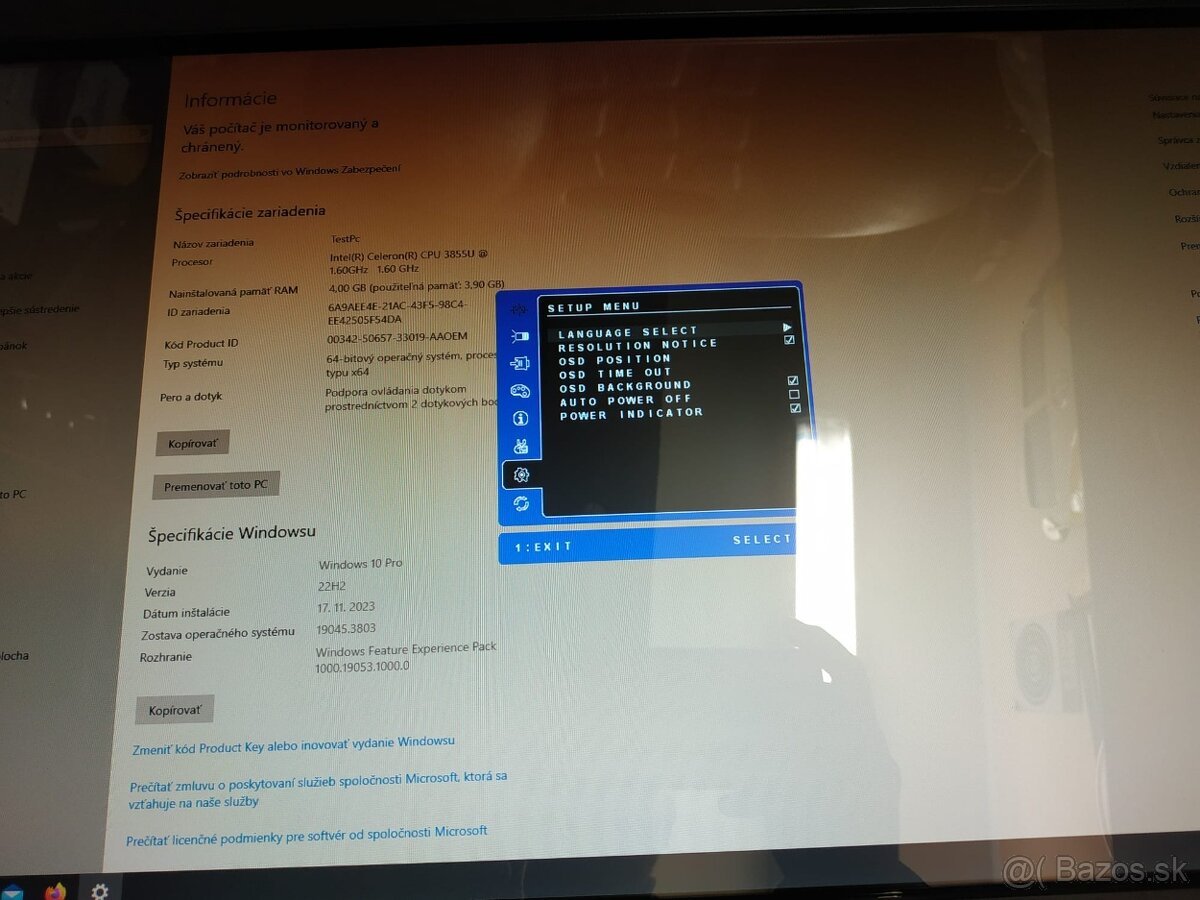Select the manual image adjust icon

[x=521, y=444]
